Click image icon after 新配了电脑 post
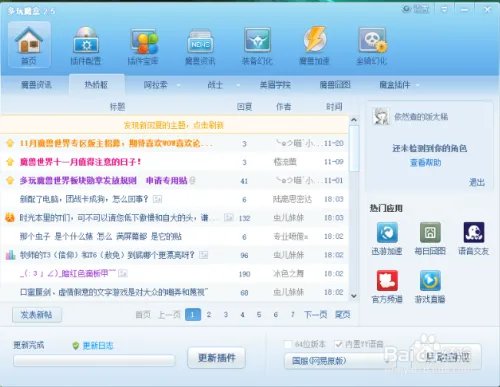This screenshot has height=387, width=500. coord(157,199)
